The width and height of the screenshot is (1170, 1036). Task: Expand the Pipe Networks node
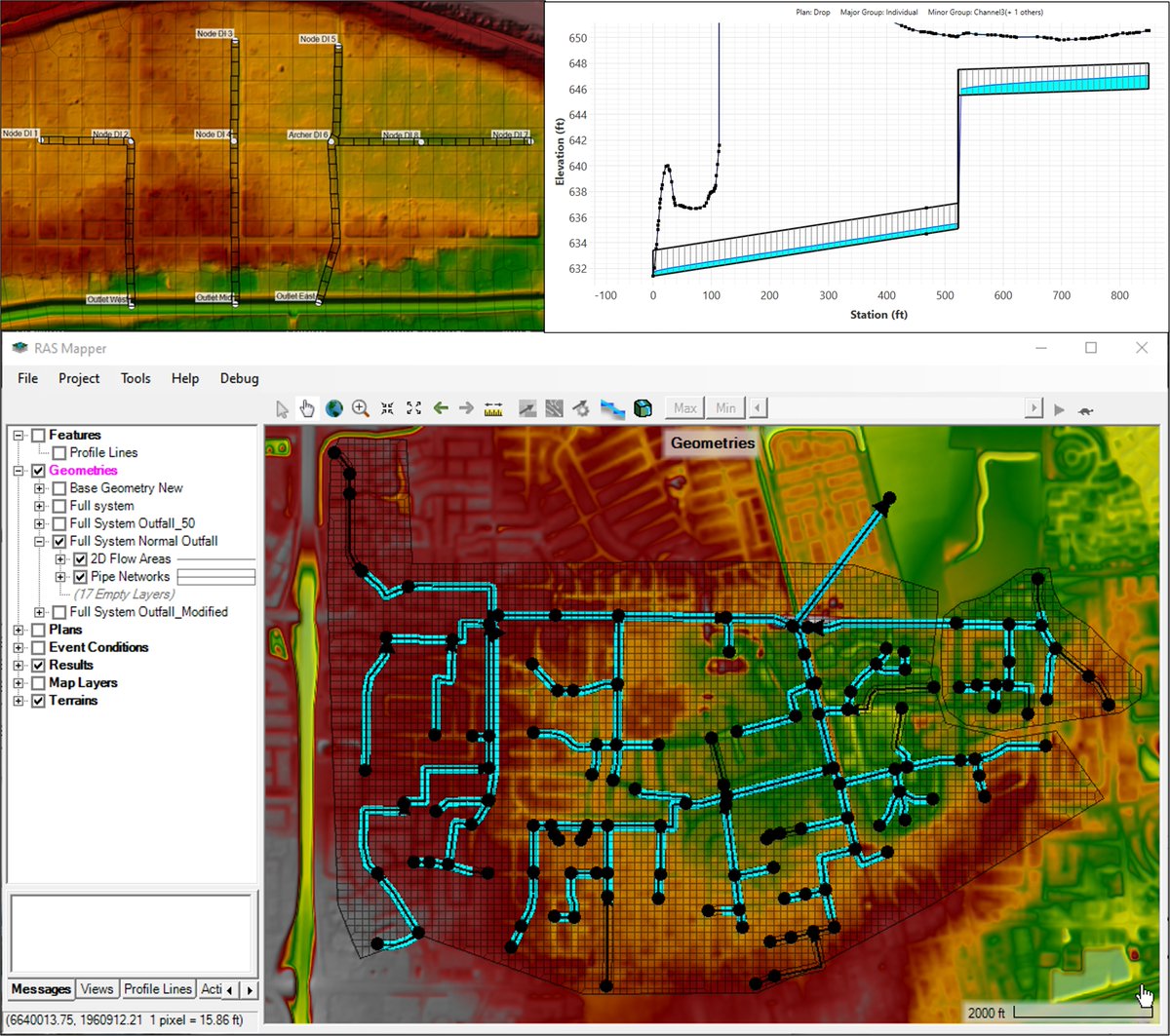tap(61, 577)
